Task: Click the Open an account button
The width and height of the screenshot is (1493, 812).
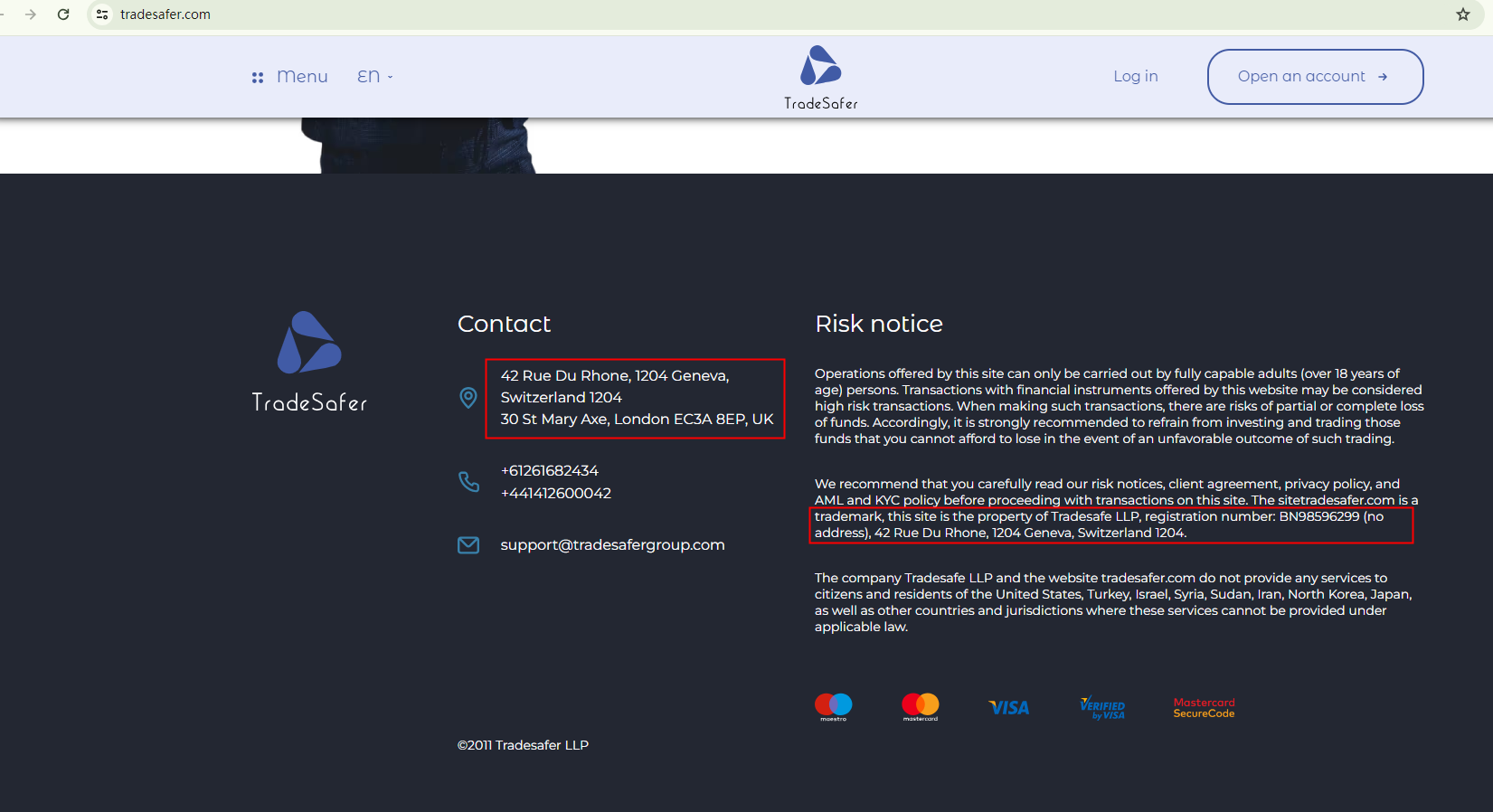Action: click(x=1315, y=77)
